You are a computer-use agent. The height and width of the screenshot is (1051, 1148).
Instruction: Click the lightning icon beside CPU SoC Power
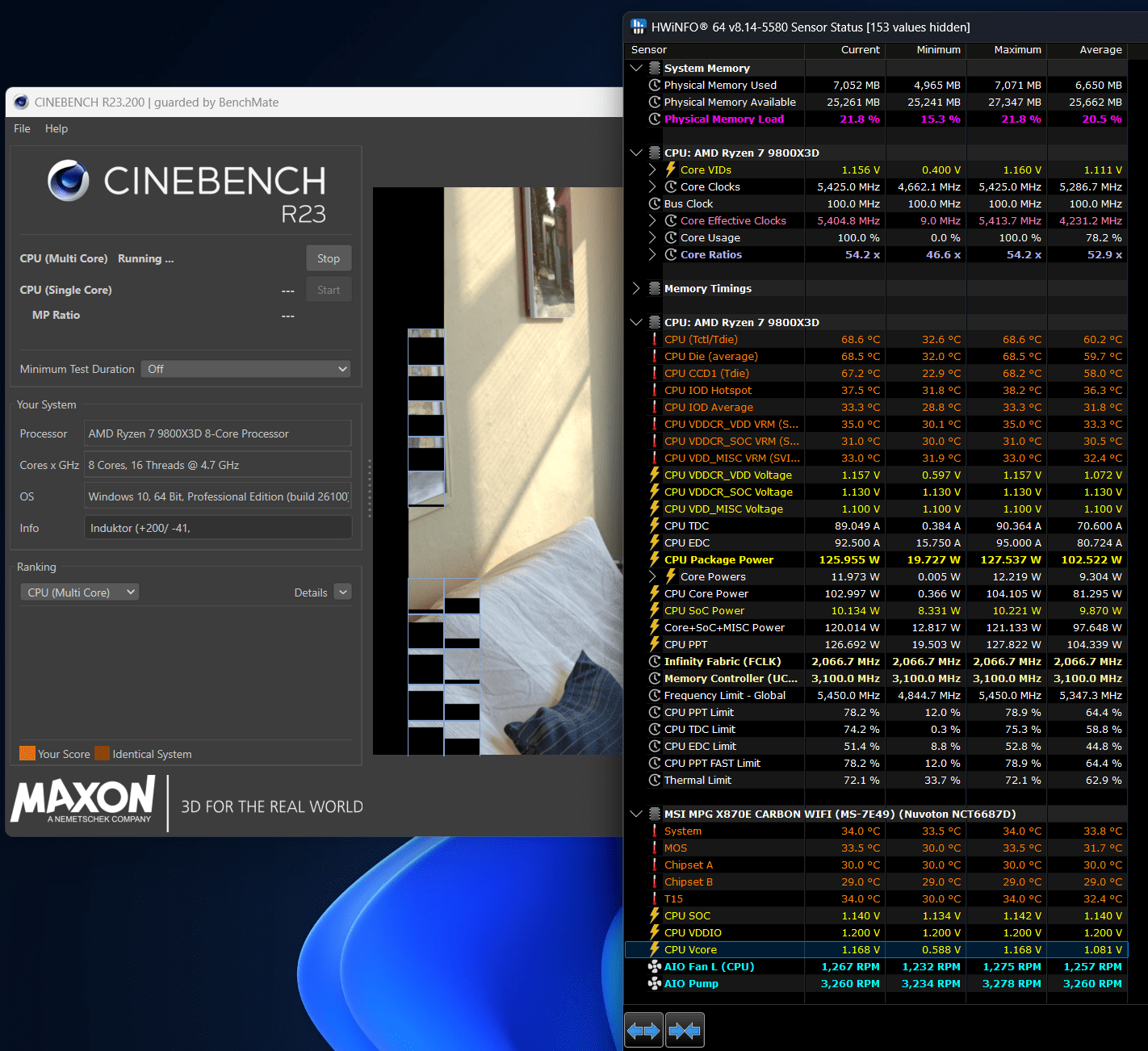pos(655,610)
